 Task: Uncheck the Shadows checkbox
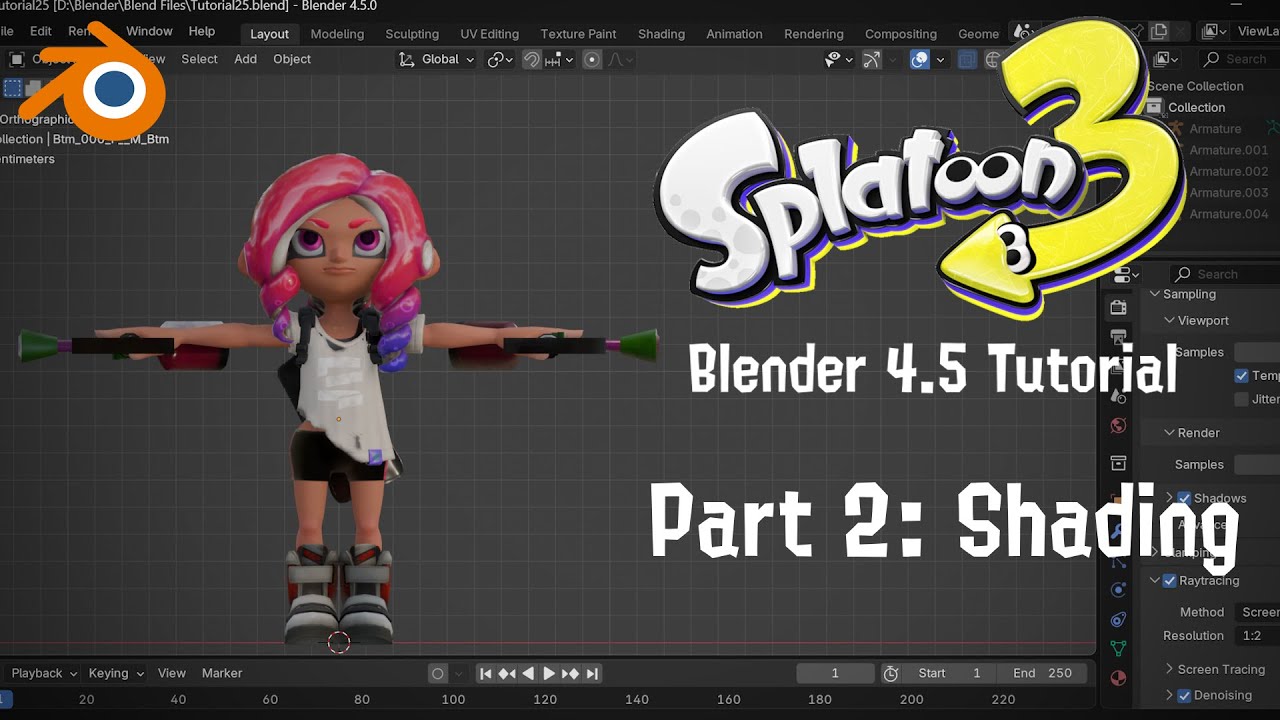click(x=1184, y=498)
